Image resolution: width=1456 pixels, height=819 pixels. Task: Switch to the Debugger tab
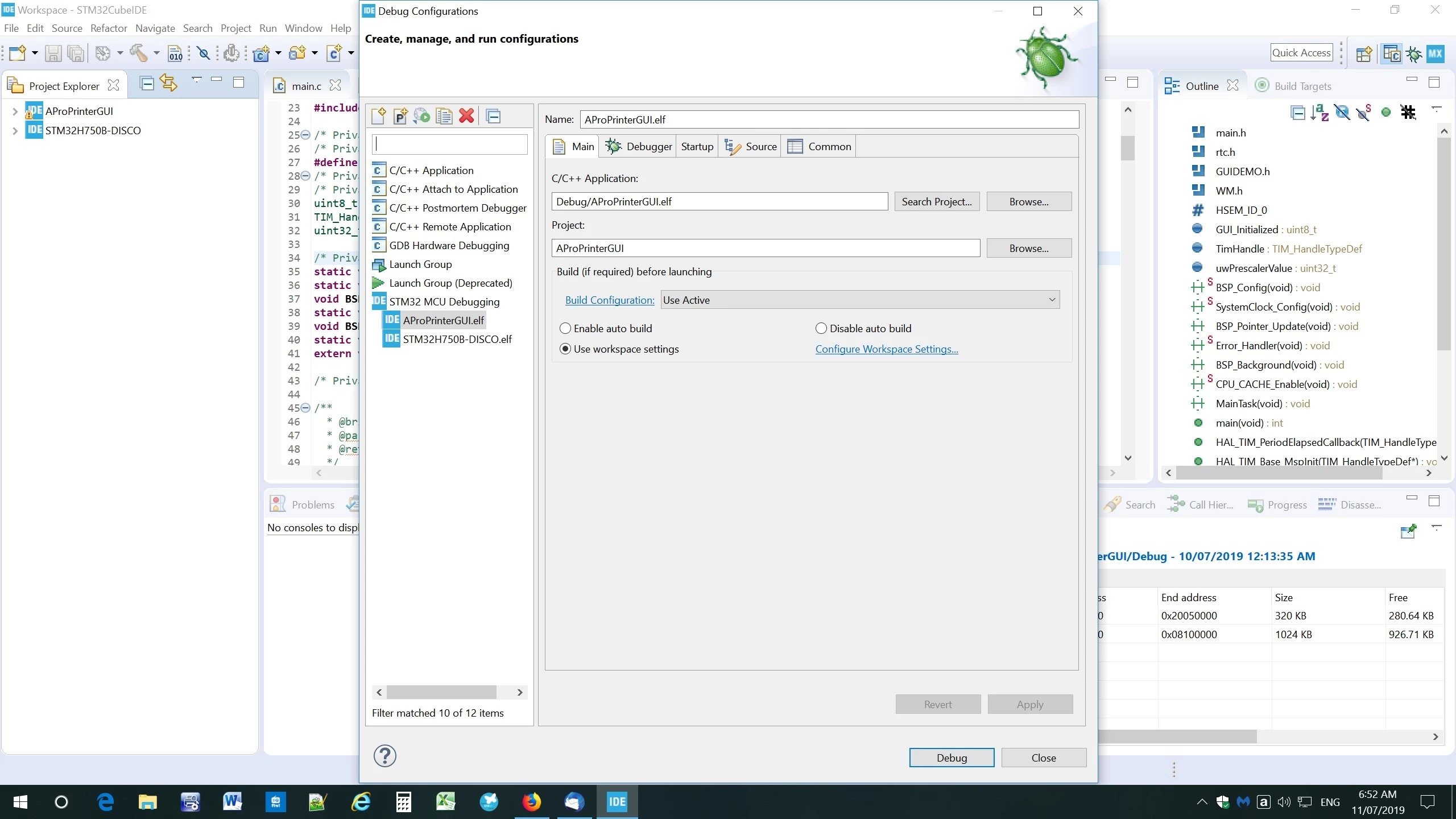coord(639,146)
